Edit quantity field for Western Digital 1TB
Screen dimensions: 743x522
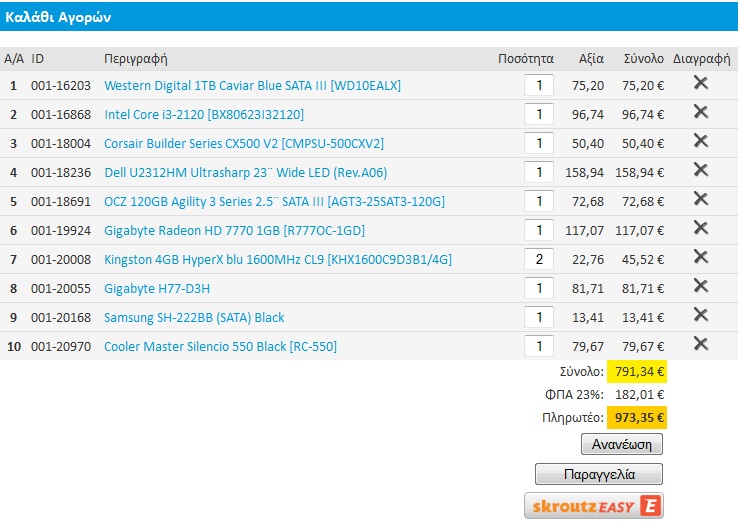539,85
